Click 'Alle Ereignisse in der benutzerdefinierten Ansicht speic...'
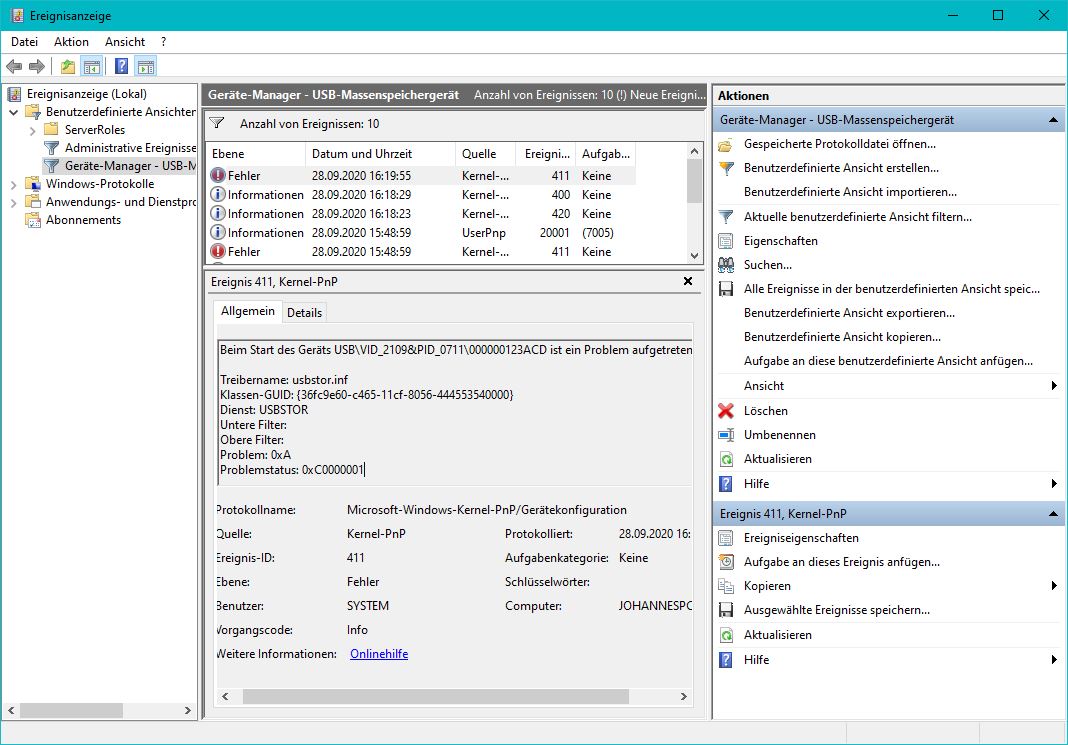The width and height of the screenshot is (1068, 745). pyautogui.click(x=892, y=289)
